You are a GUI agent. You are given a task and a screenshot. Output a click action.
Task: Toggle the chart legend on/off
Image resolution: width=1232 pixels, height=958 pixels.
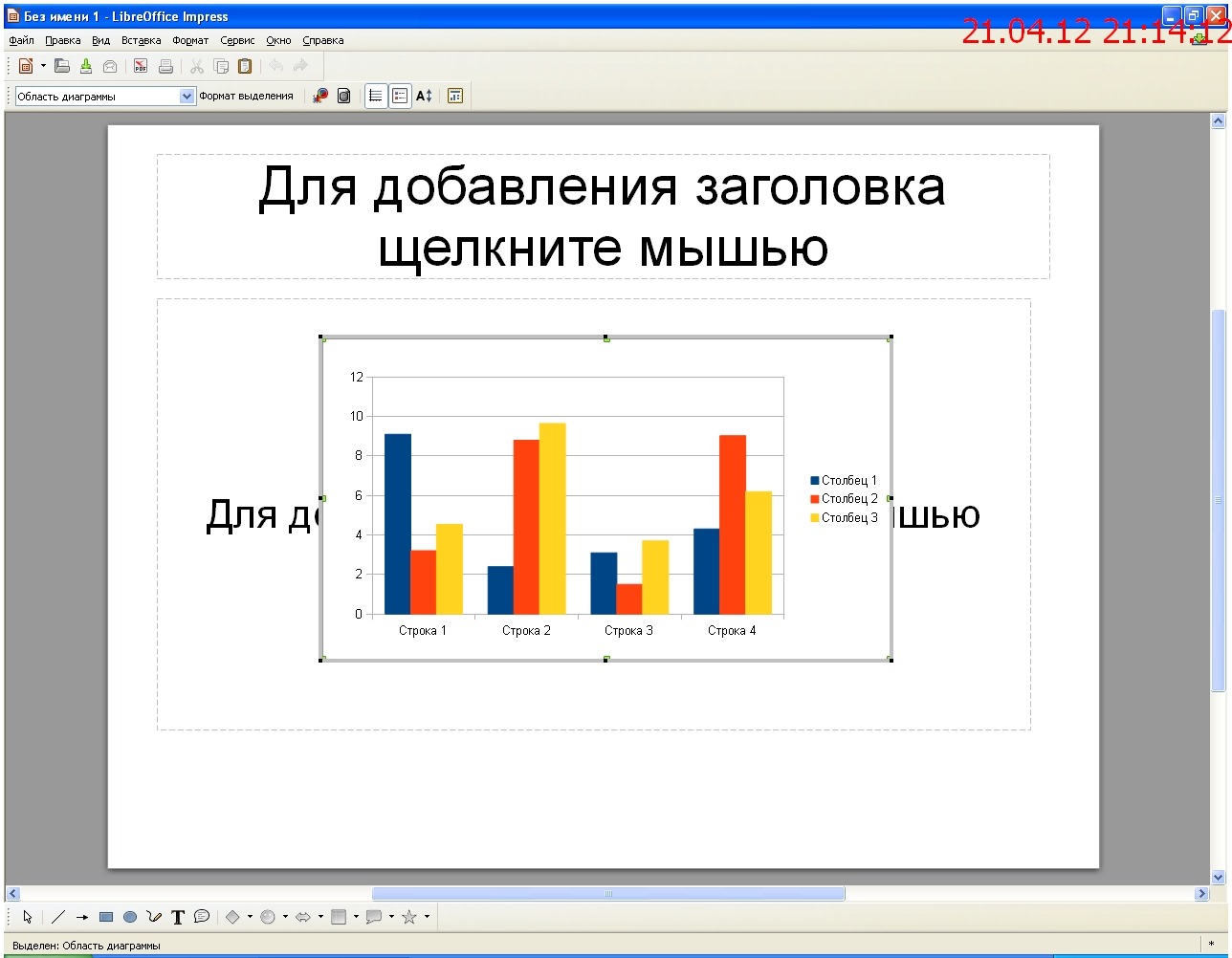click(x=400, y=96)
